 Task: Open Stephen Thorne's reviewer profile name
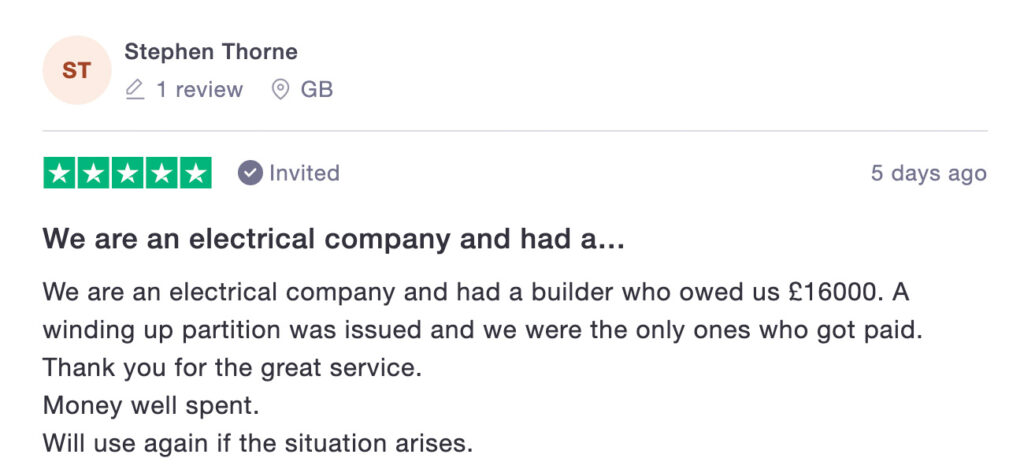pyautogui.click(x=211, y=52)
